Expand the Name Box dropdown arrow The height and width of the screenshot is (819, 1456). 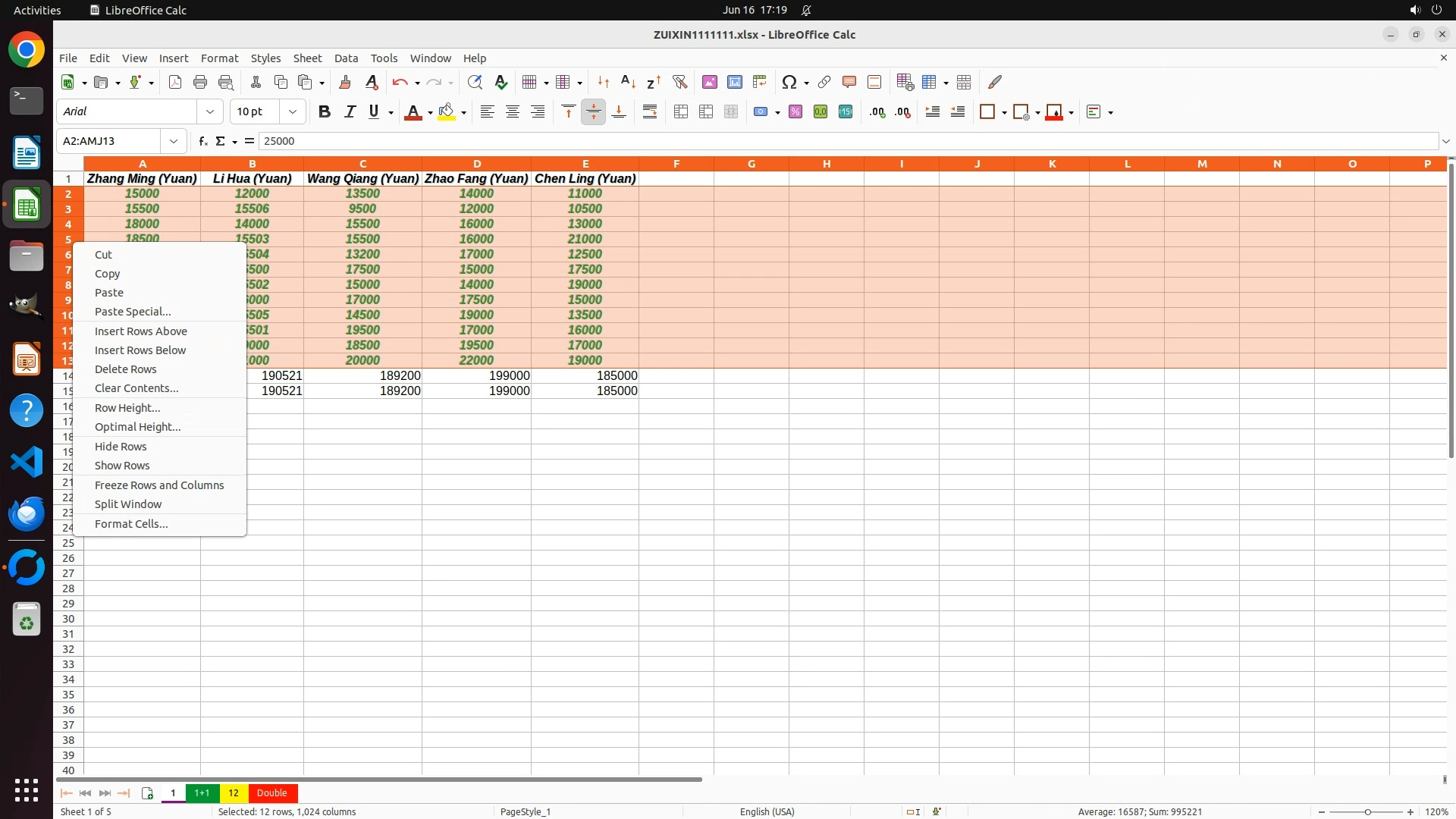coord(174,141)
